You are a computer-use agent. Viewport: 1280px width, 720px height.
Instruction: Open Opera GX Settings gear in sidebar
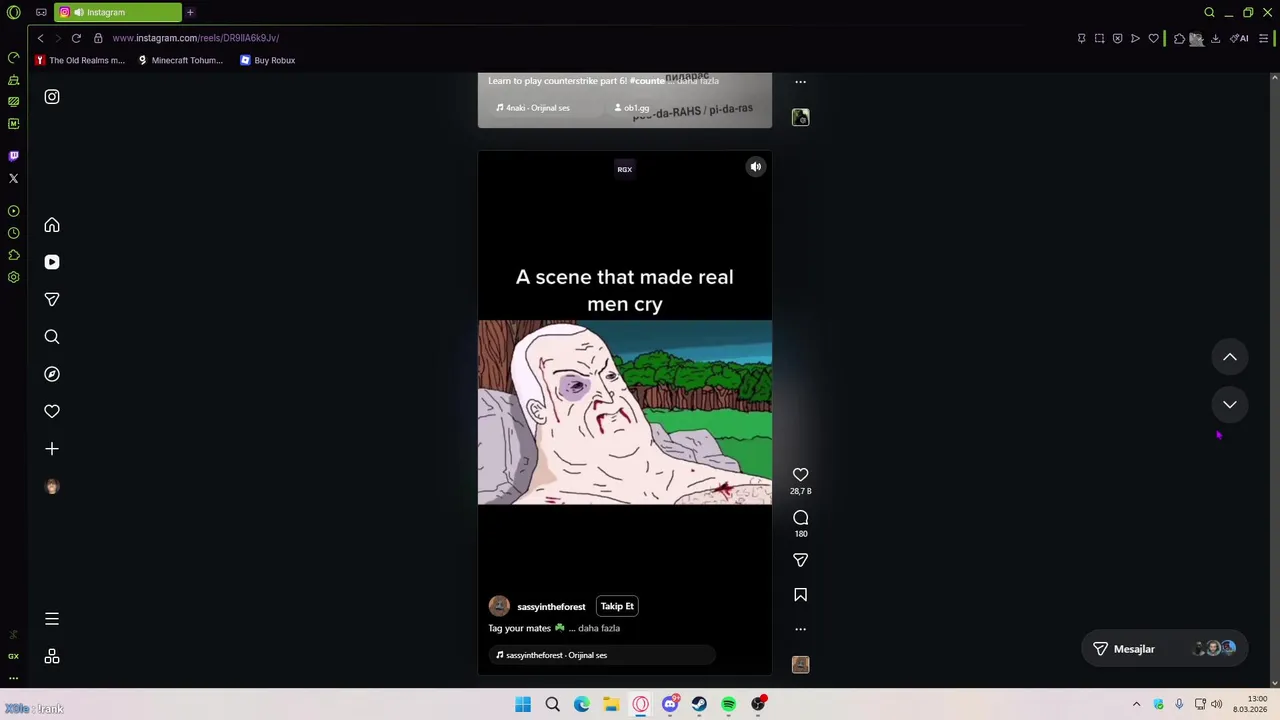point(13,277)
